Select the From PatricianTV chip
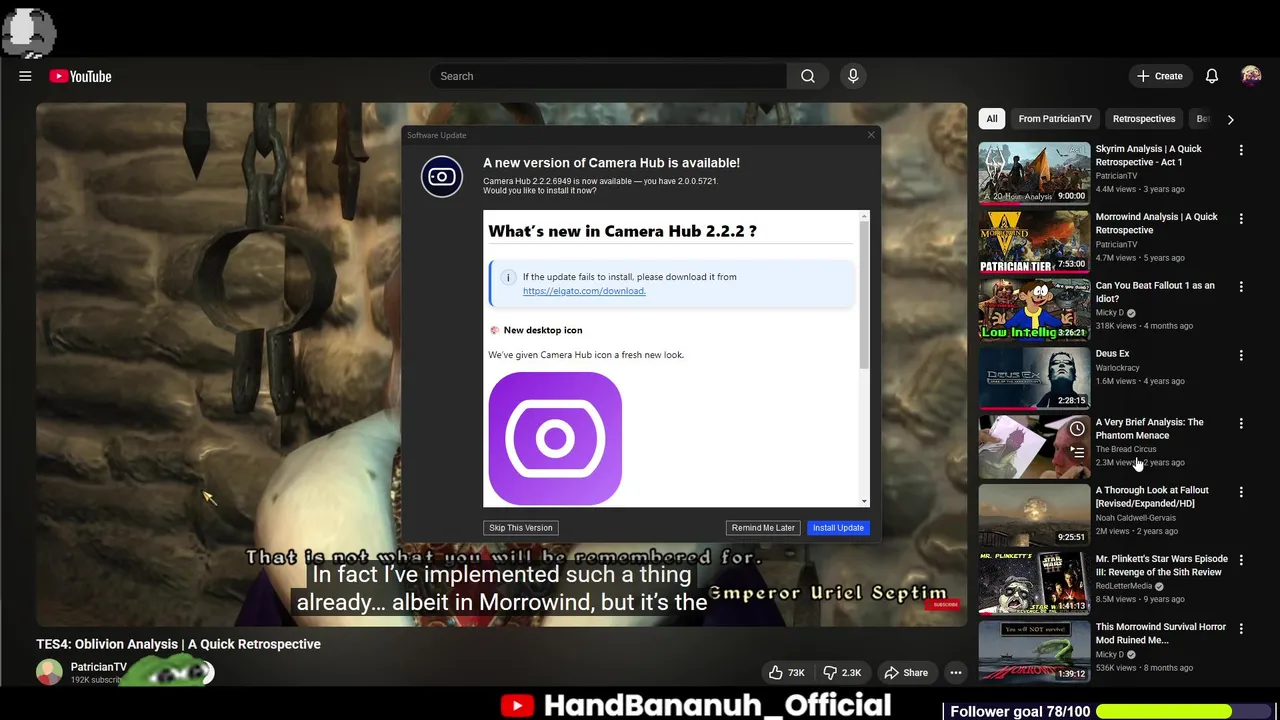 point(1055,119)
